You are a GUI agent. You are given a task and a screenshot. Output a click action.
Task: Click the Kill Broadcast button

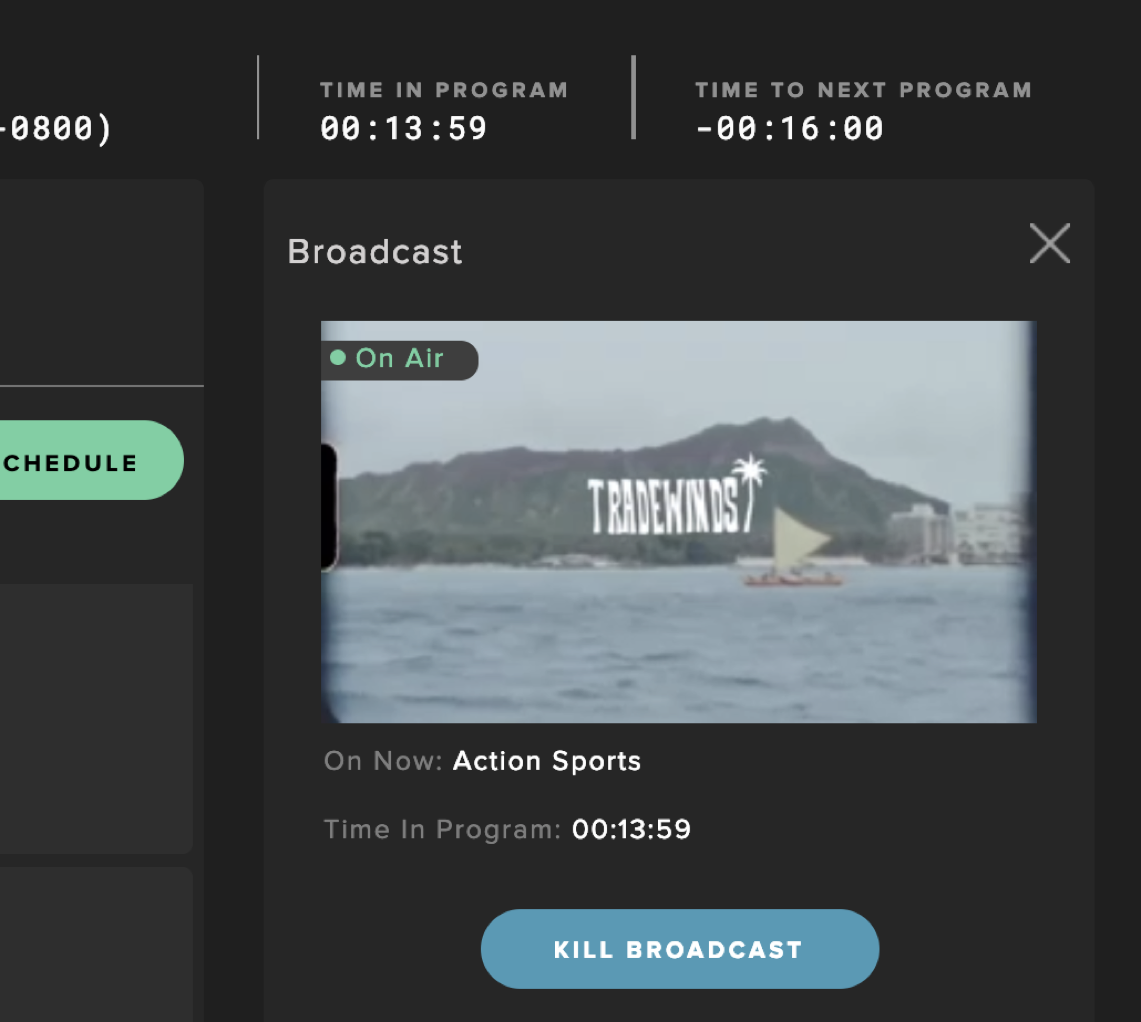click(680, 948)
